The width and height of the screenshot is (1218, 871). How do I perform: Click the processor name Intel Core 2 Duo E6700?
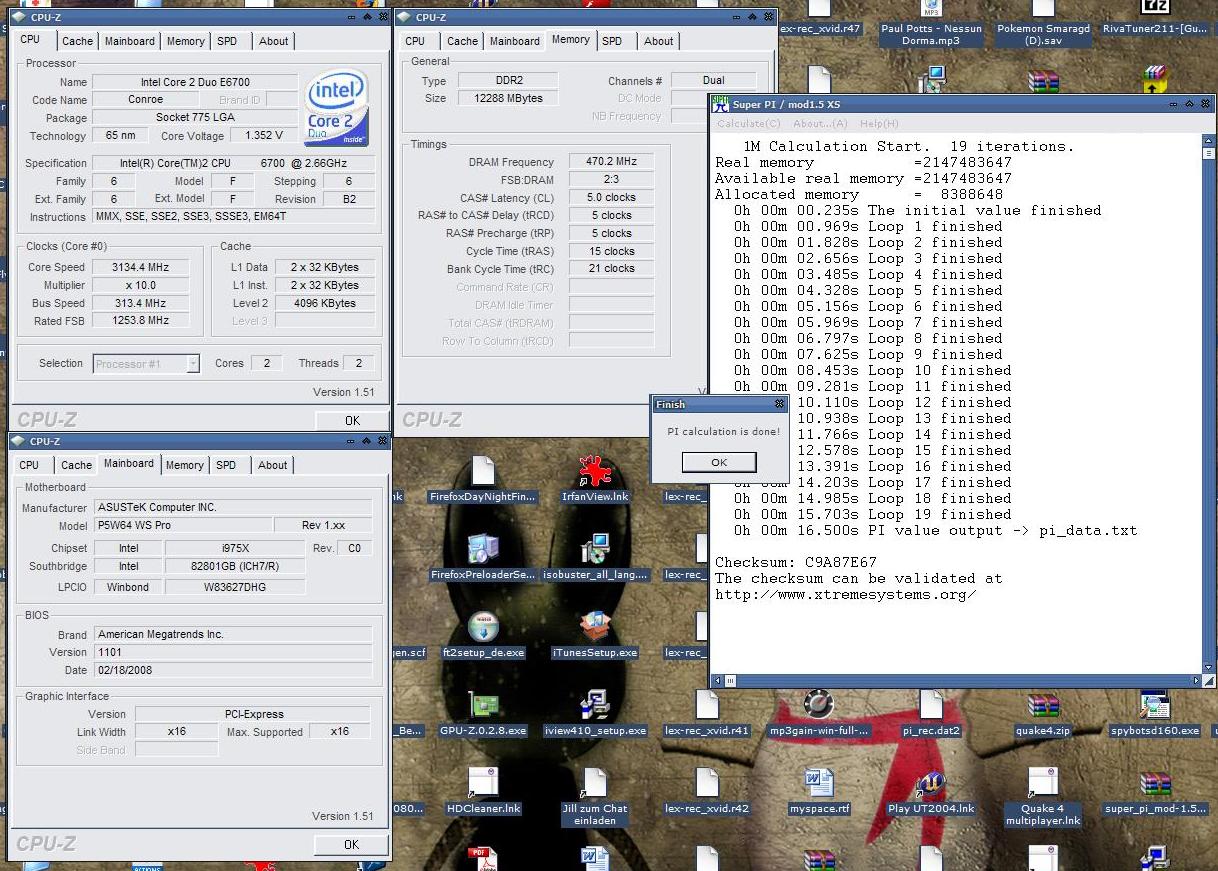pos(195,82)
